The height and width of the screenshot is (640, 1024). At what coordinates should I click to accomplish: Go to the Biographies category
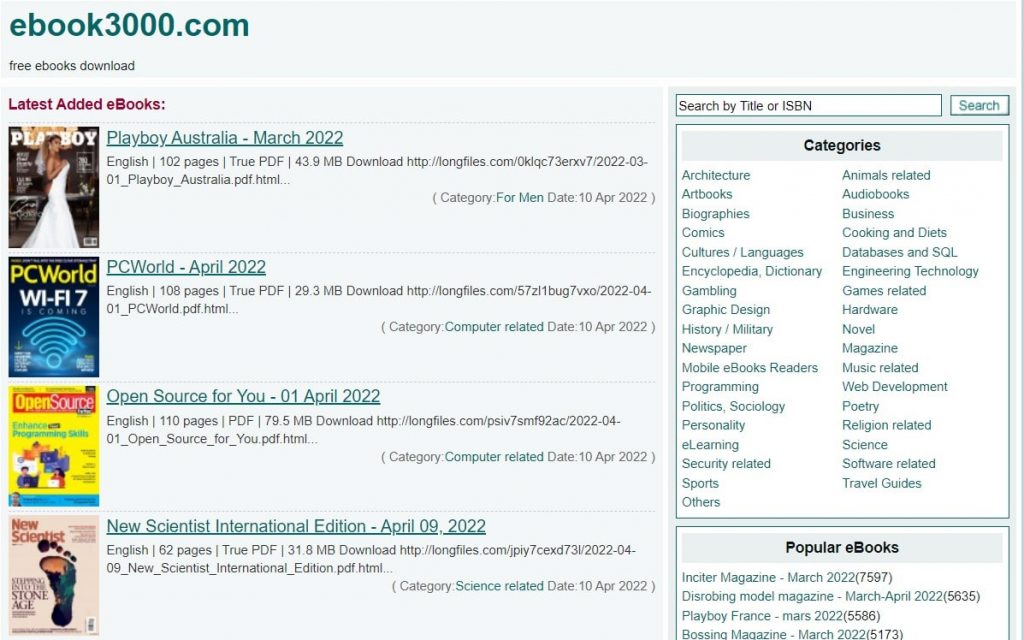pos(715,214)
